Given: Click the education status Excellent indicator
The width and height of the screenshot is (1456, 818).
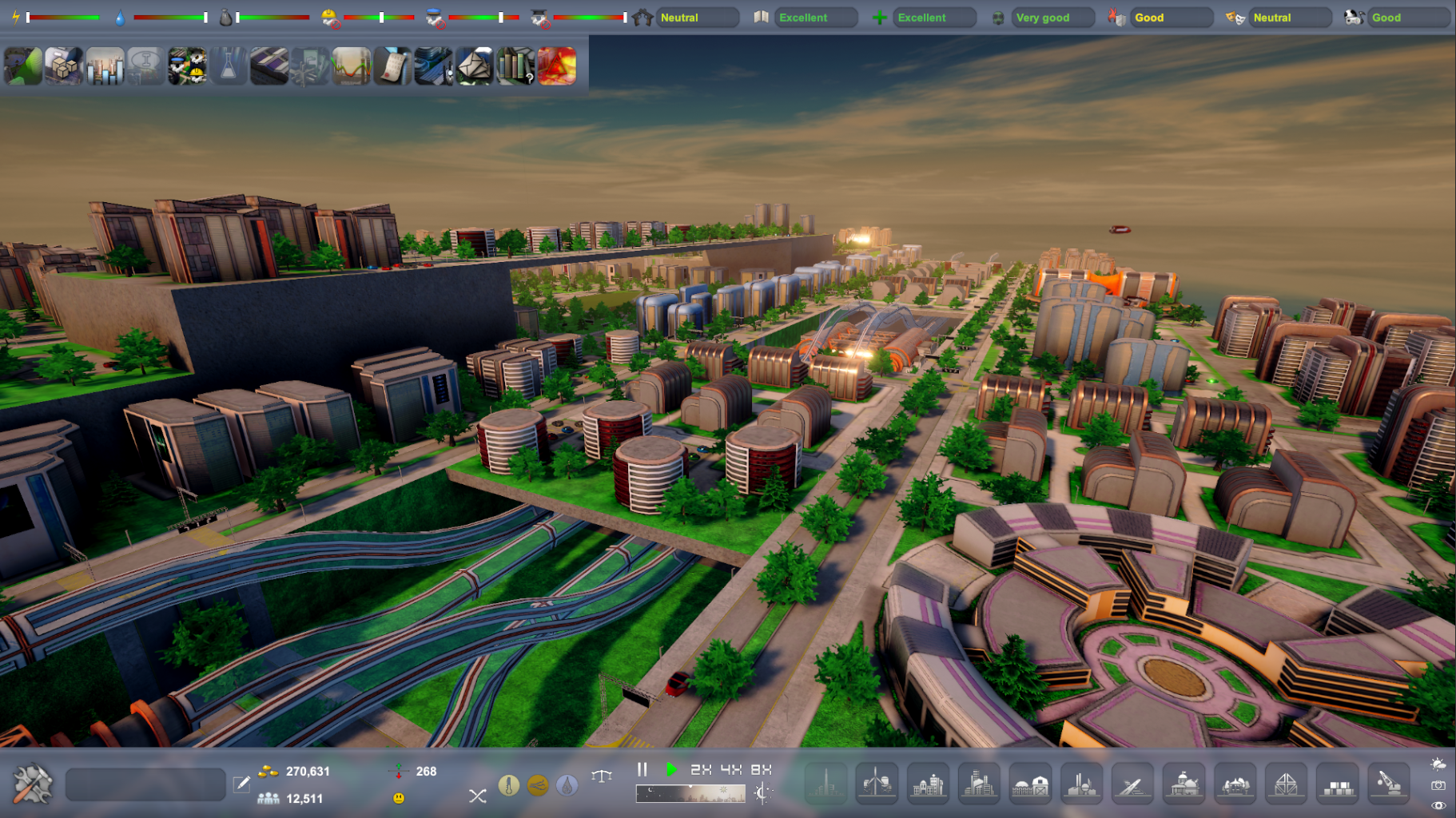Looking at the screenshot, I should [816, 18].
